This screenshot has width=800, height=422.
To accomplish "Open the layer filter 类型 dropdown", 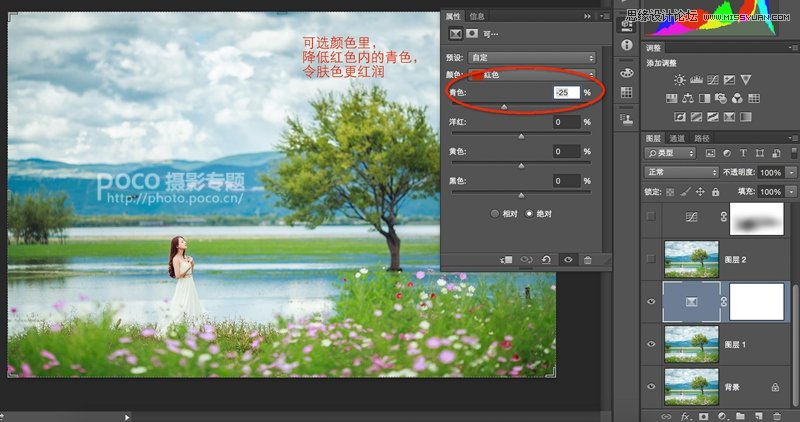I will click(670, 153).
